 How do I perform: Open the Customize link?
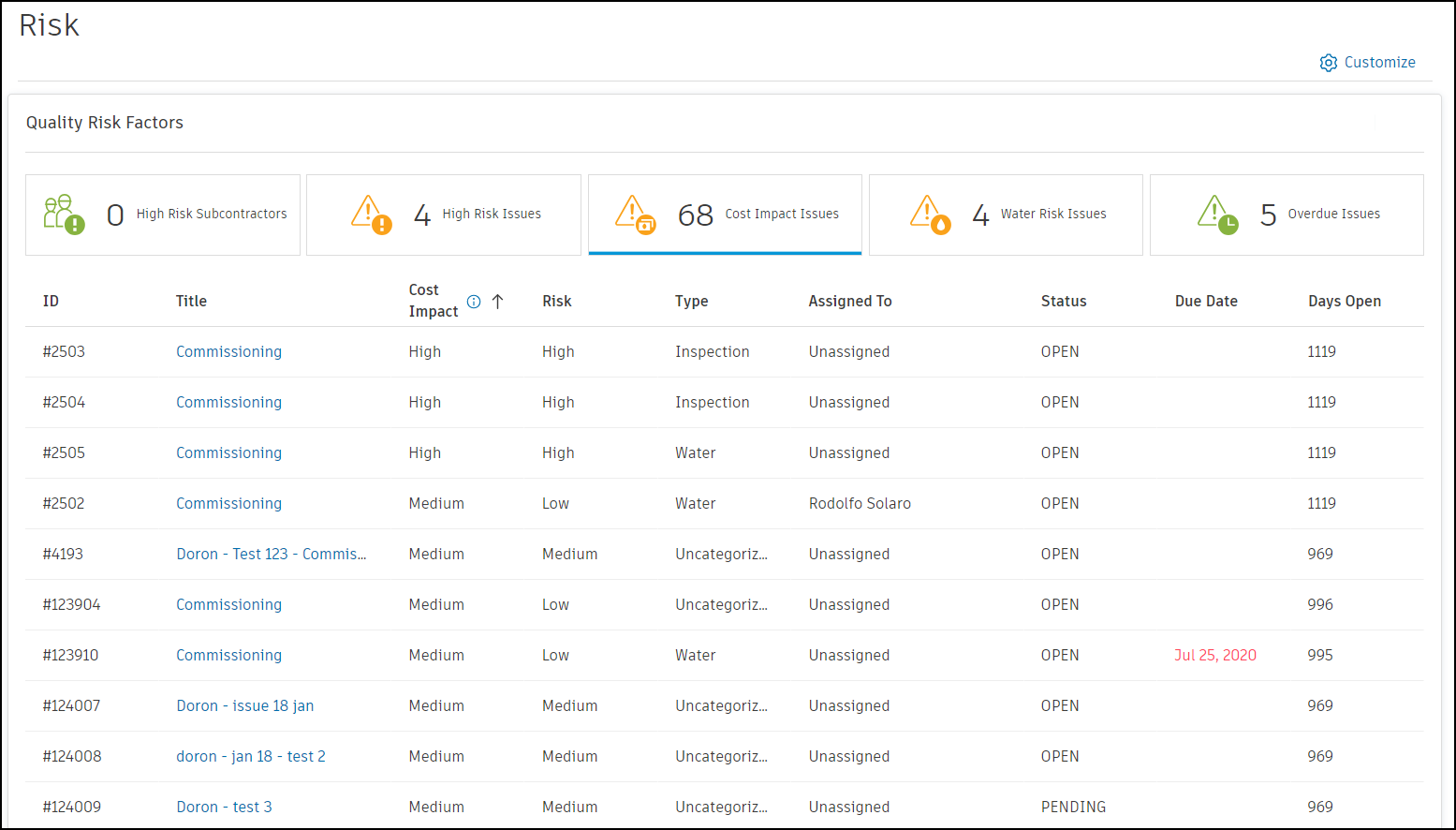(1379, 63)
